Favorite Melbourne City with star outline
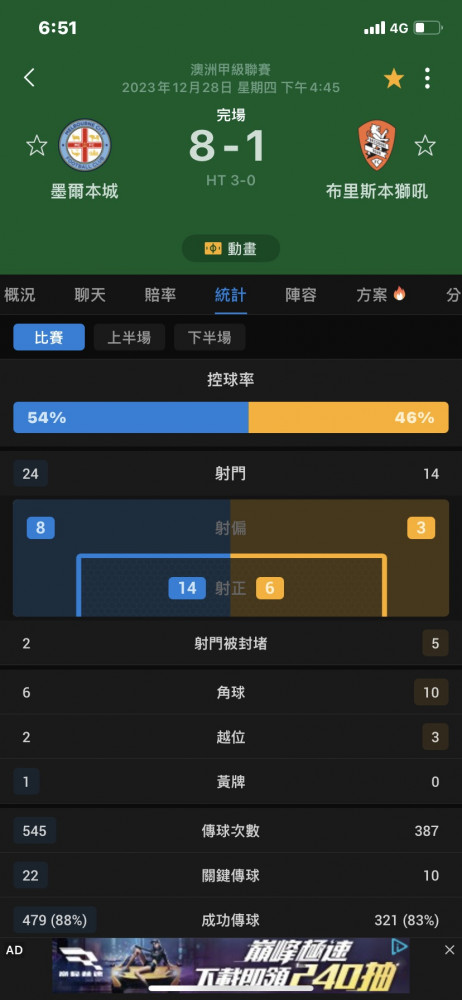Screen dimensions: 462x1000 click(x=36, y=145)
